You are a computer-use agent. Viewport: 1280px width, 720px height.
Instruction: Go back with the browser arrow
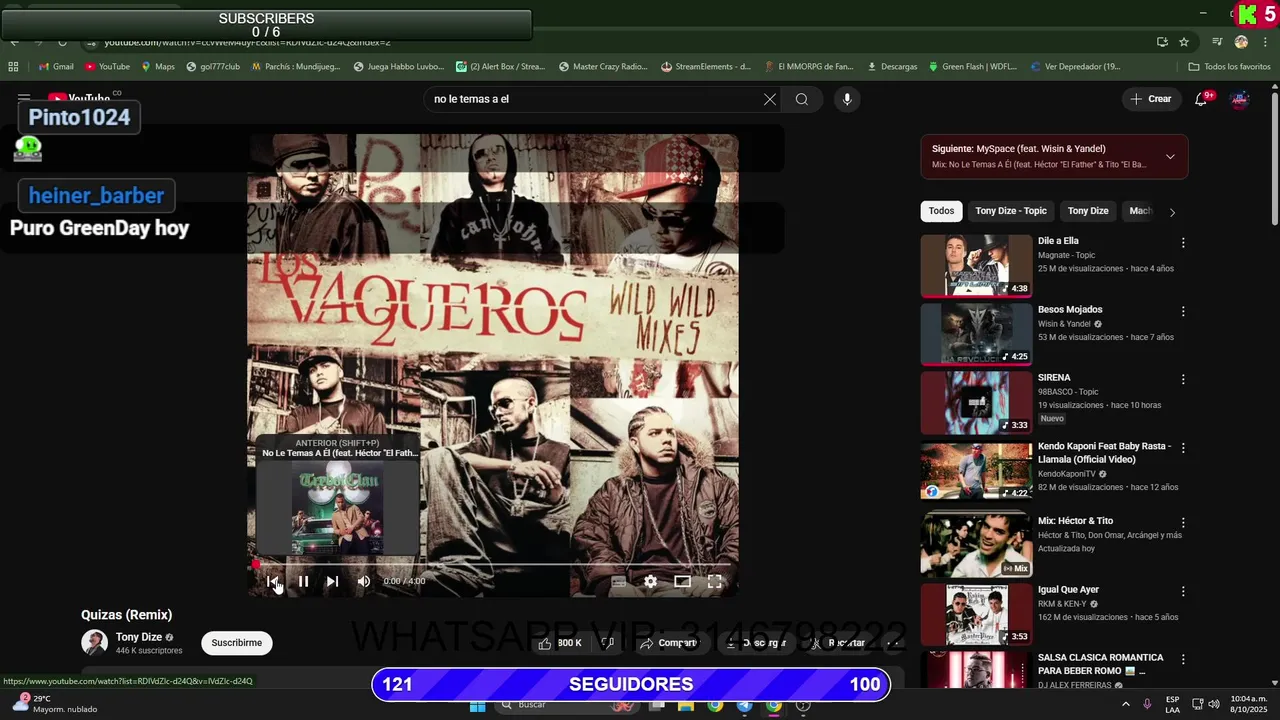(14, 42)
